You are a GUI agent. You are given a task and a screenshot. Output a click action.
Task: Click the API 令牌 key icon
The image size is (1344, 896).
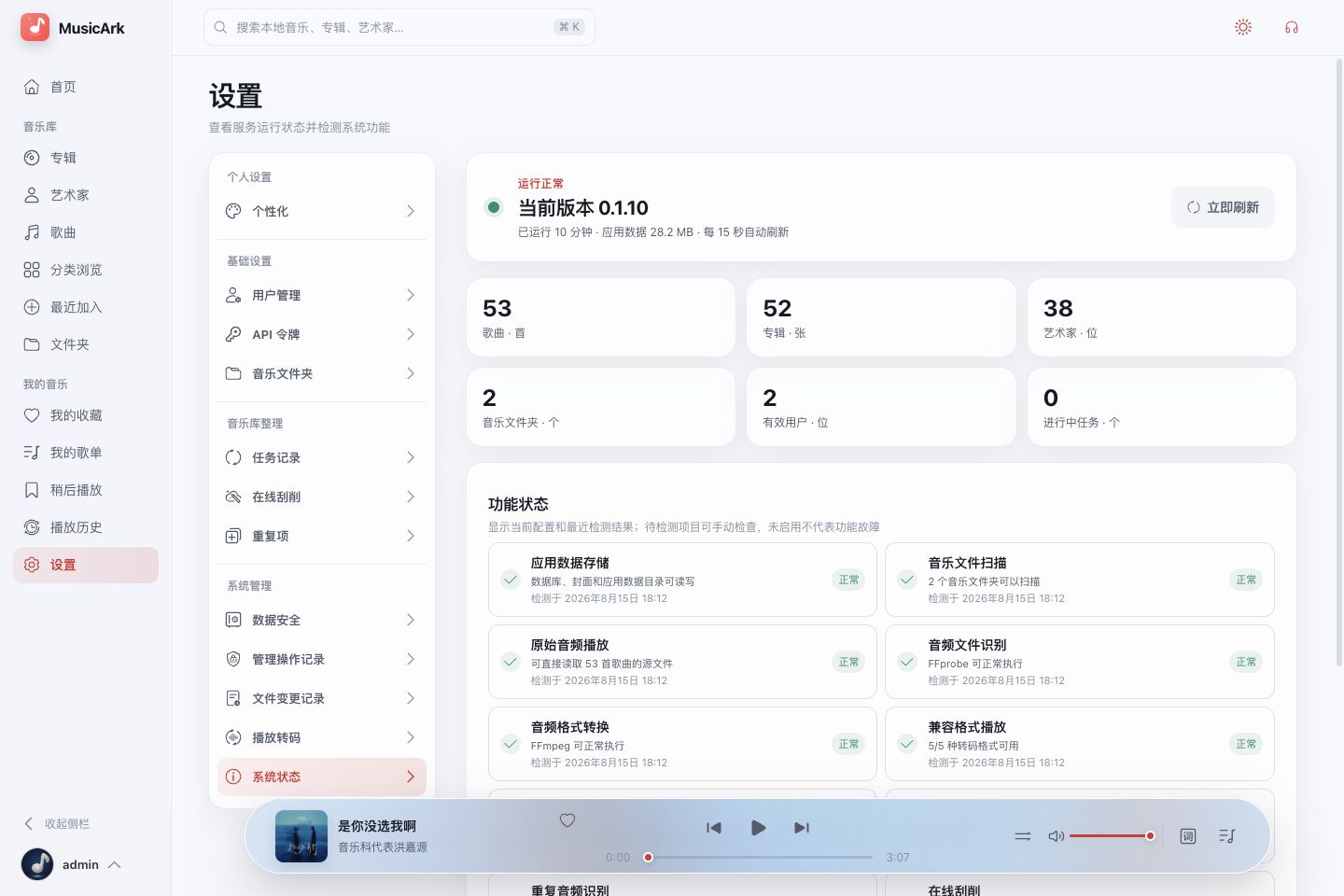pyautogui.click(x=233, y=334)
